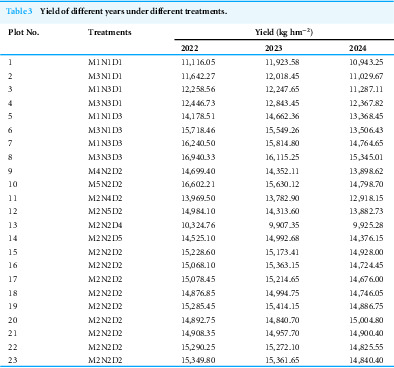Click the 9,907.35 value in 2023 column
Image resolution: width=394 pixels, height=368 pixels.
pos(284,225)
